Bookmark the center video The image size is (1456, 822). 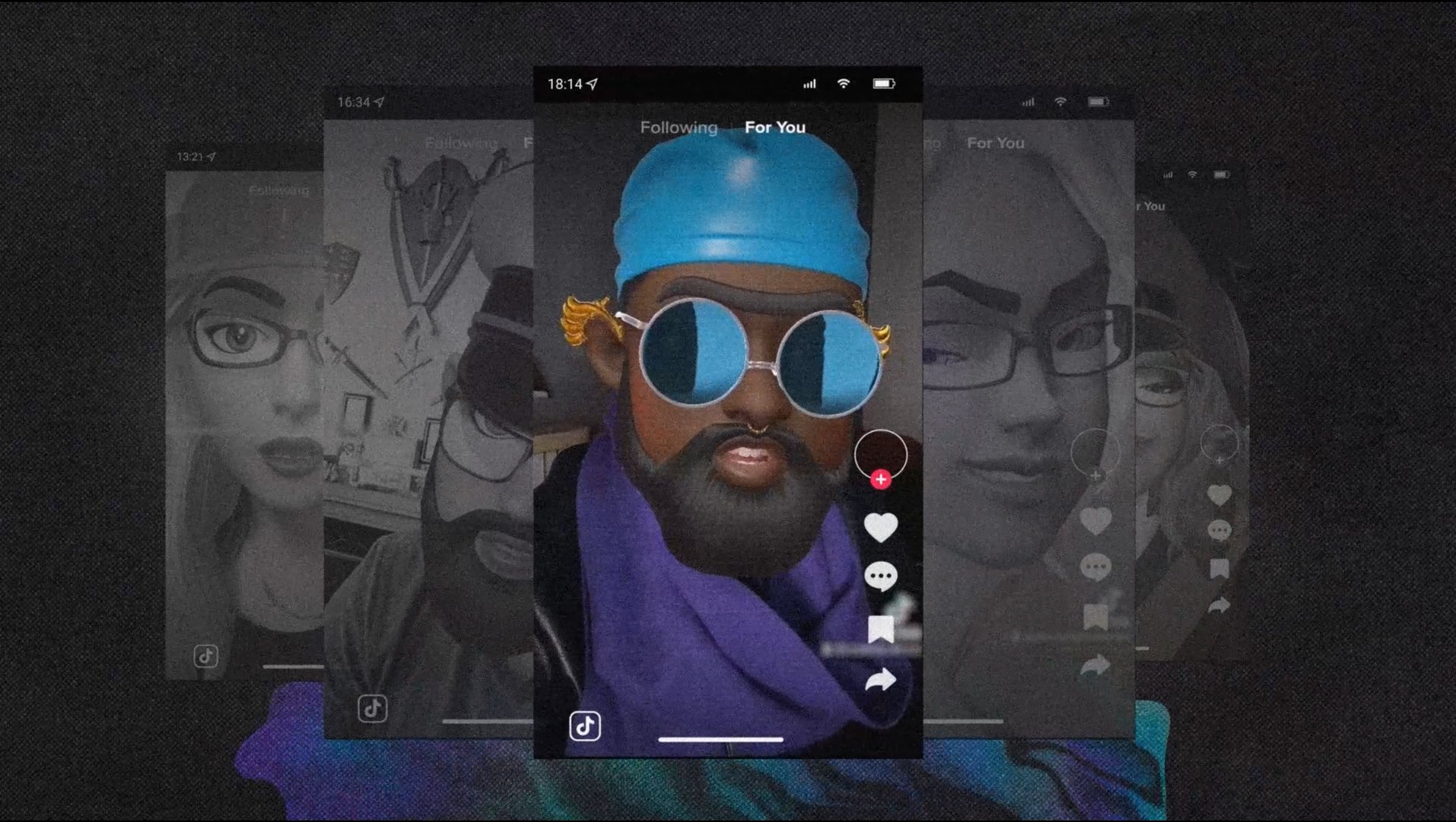[880, 630]
